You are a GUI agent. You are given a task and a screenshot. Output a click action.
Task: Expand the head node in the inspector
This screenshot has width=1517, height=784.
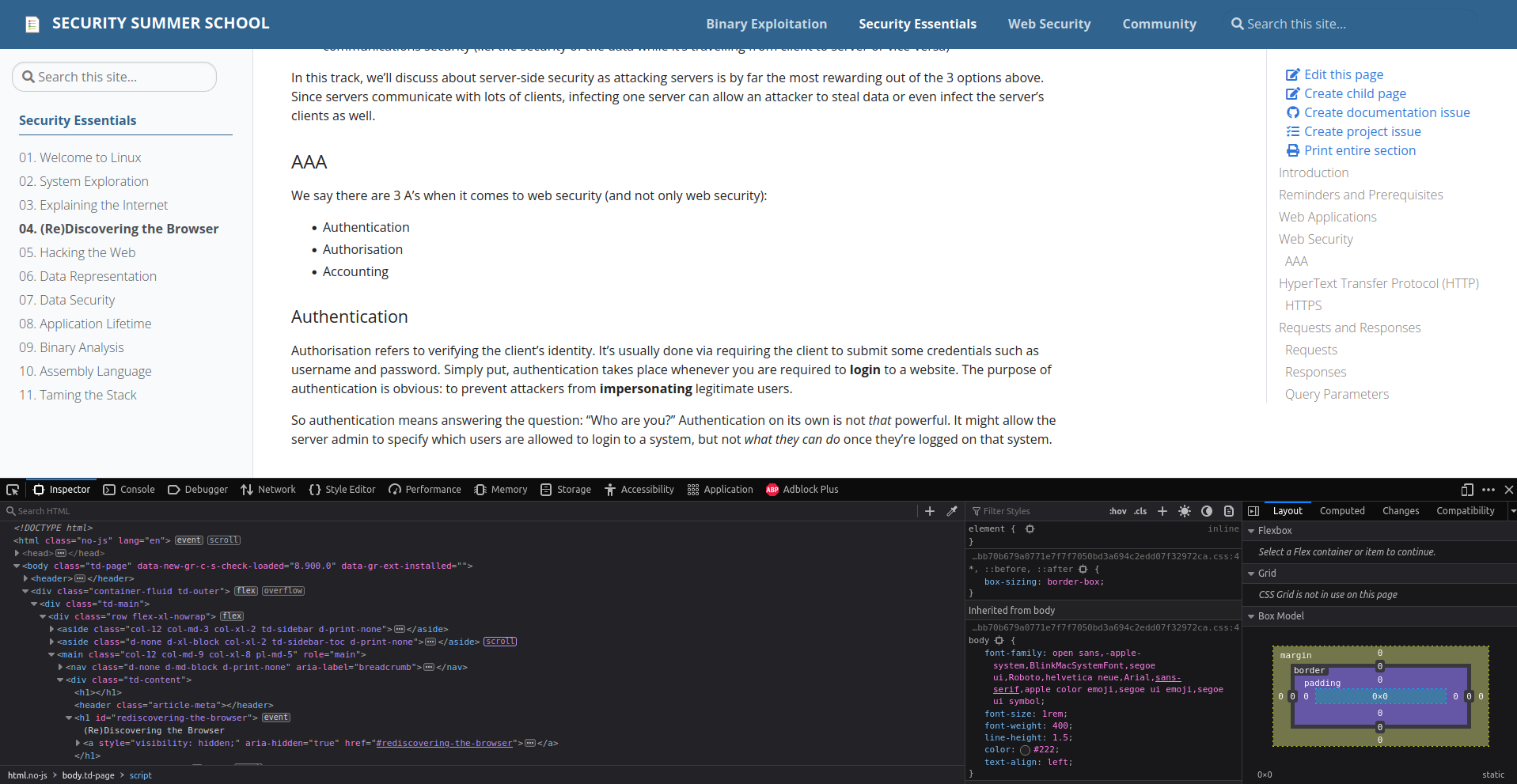tap(18, 553)
